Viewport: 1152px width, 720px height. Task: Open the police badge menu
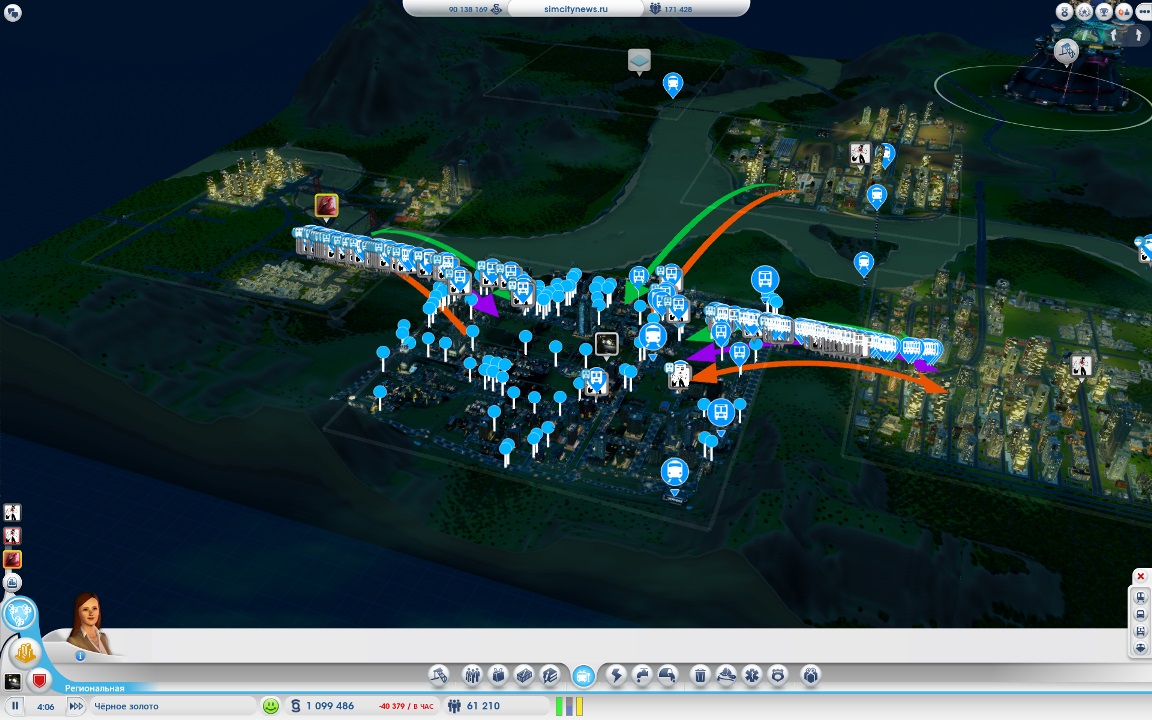pyautogui.click(x=777, y=674)
